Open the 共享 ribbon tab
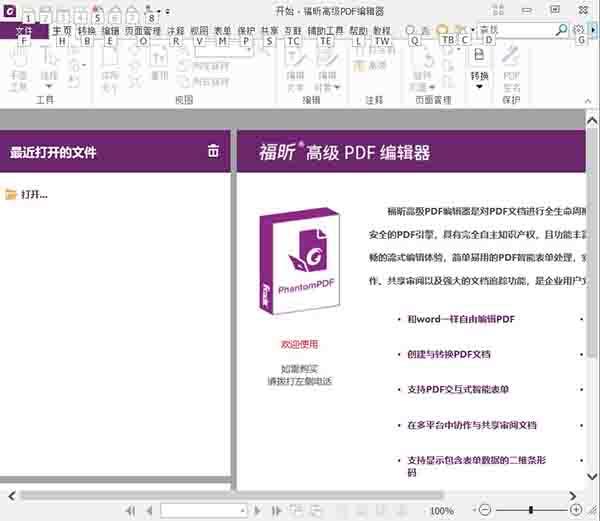Screen dimensions: 600x521 coord(269,31)
